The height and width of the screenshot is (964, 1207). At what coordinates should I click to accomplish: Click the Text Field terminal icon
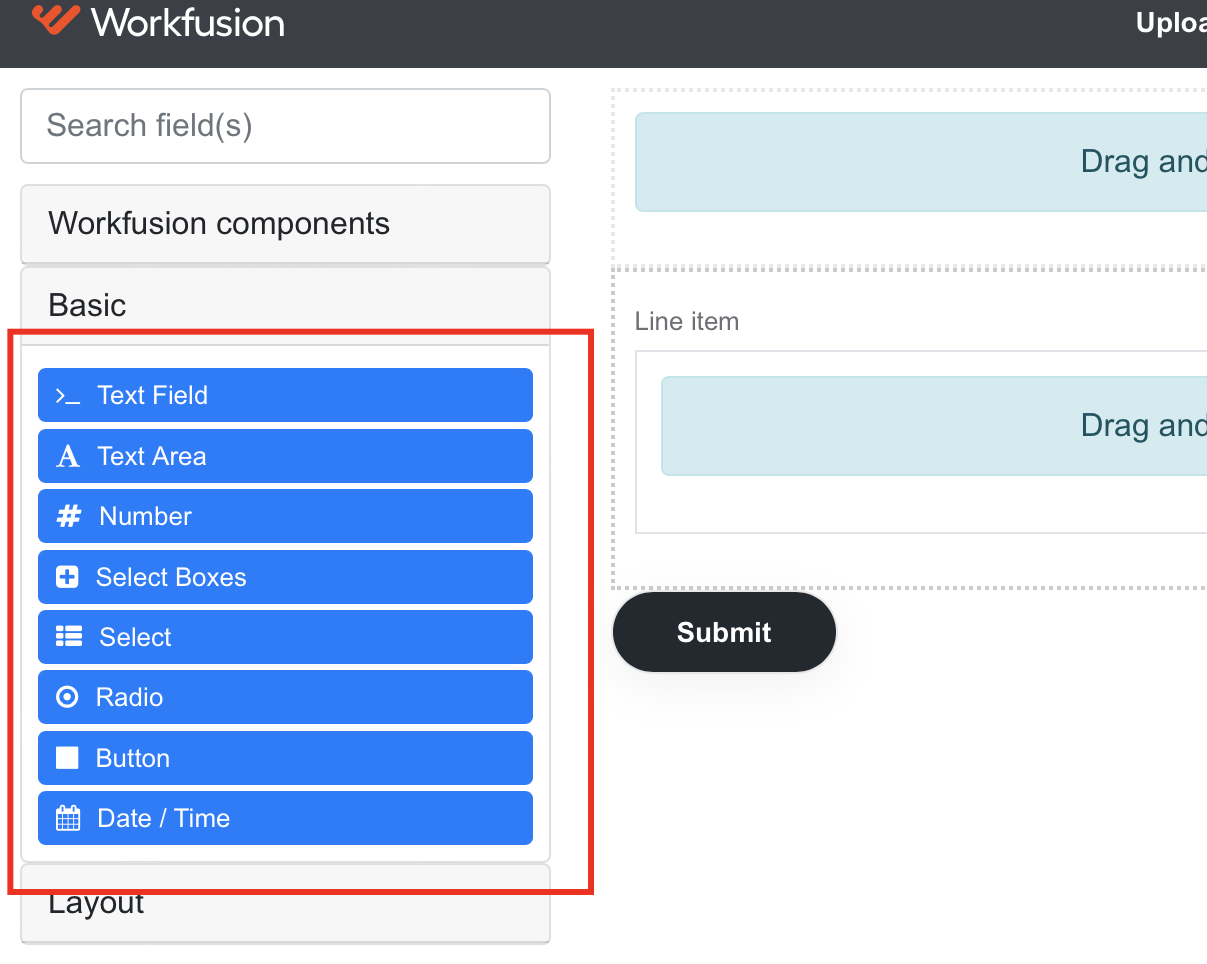click(x=67, y=396)
